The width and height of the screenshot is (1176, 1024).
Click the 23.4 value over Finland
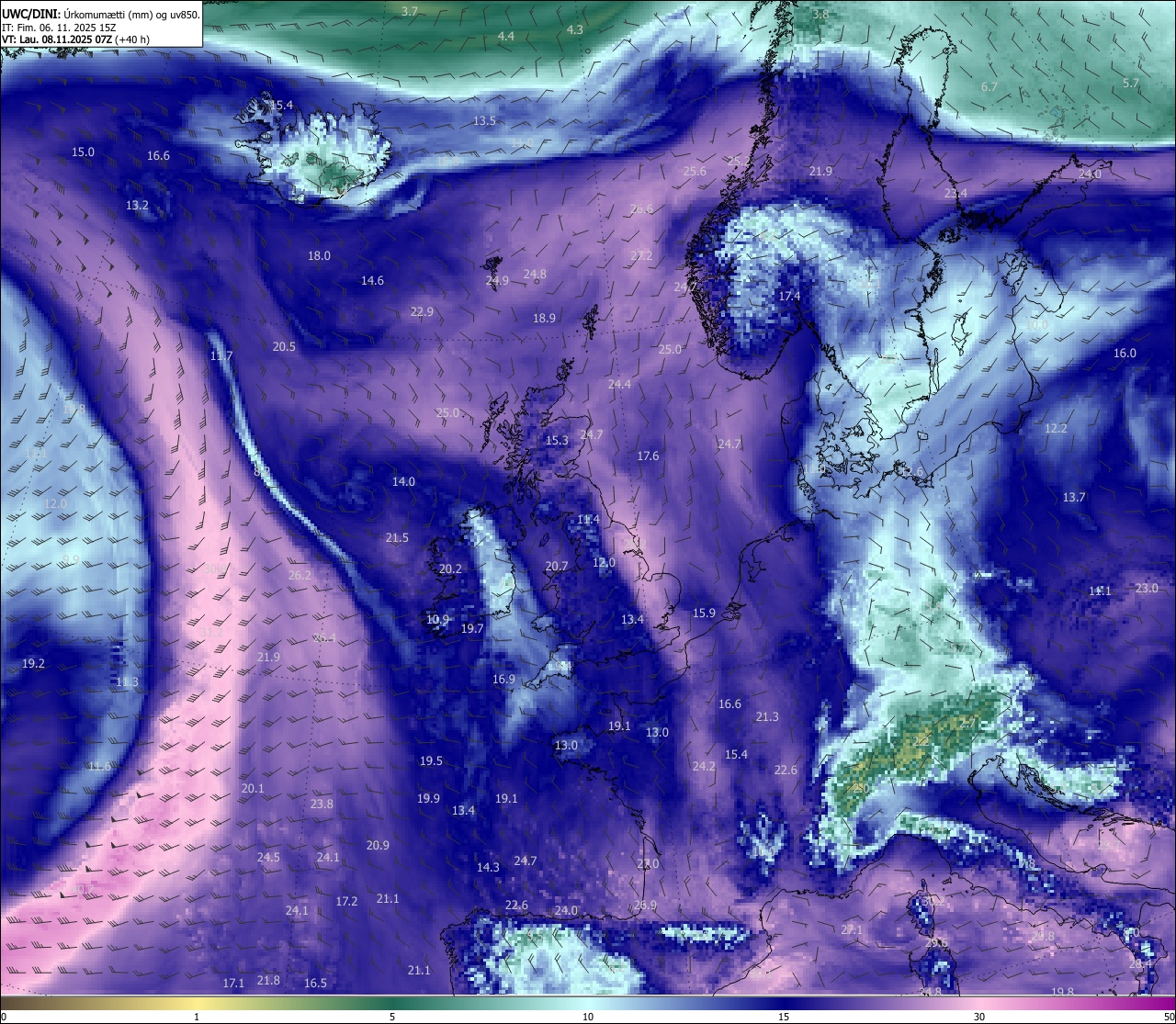click(955, 194)
